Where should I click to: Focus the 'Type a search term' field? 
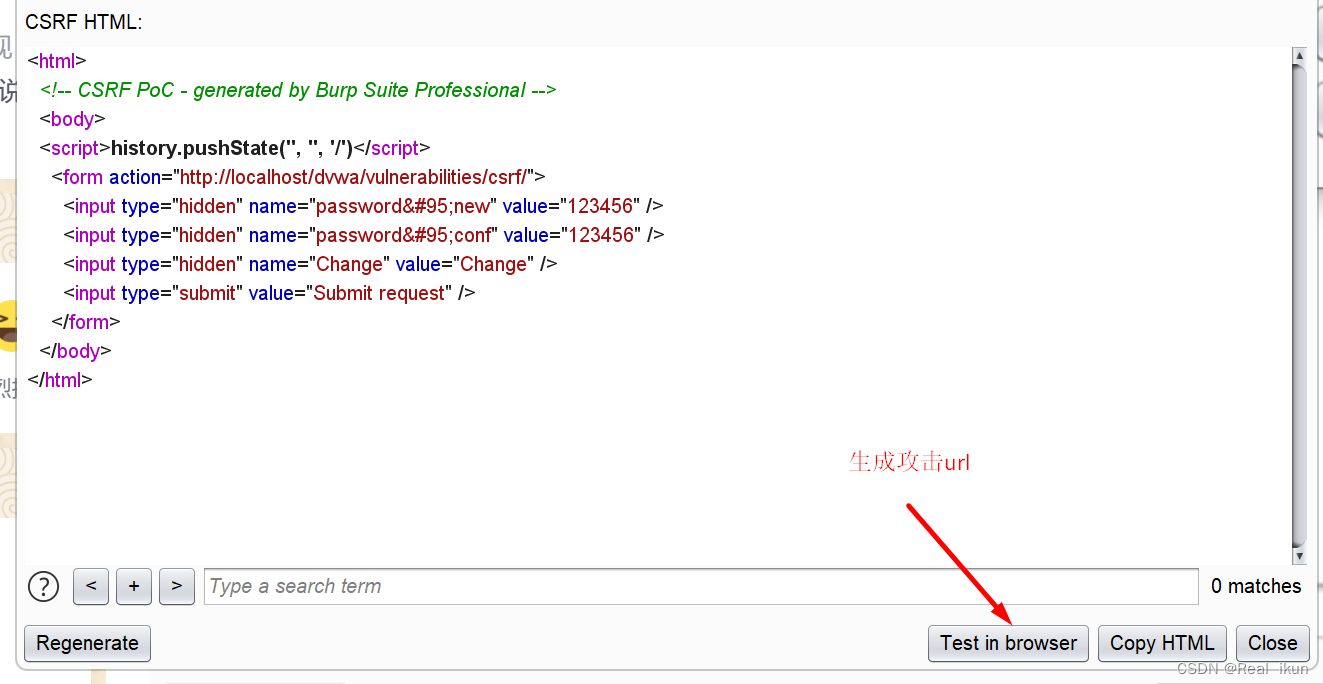(701, 586)
